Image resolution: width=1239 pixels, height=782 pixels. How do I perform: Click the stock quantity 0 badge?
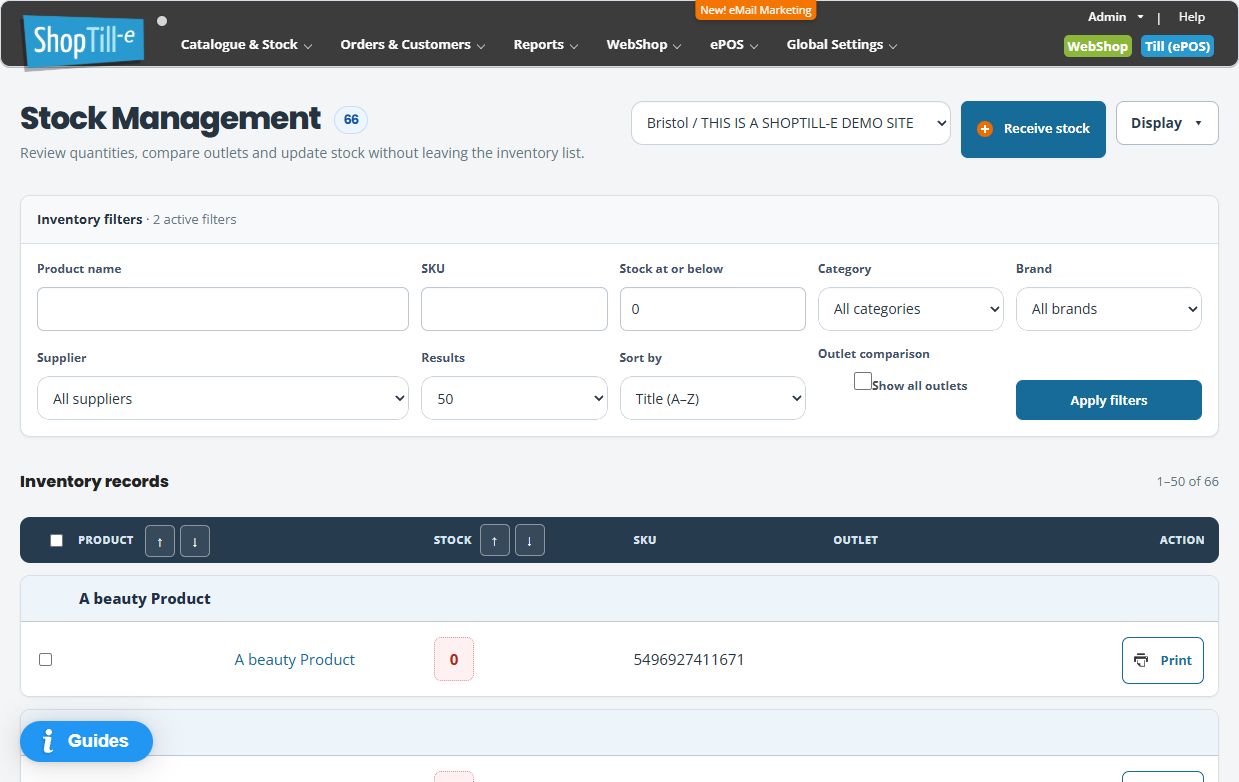click(x=454, y=660)
